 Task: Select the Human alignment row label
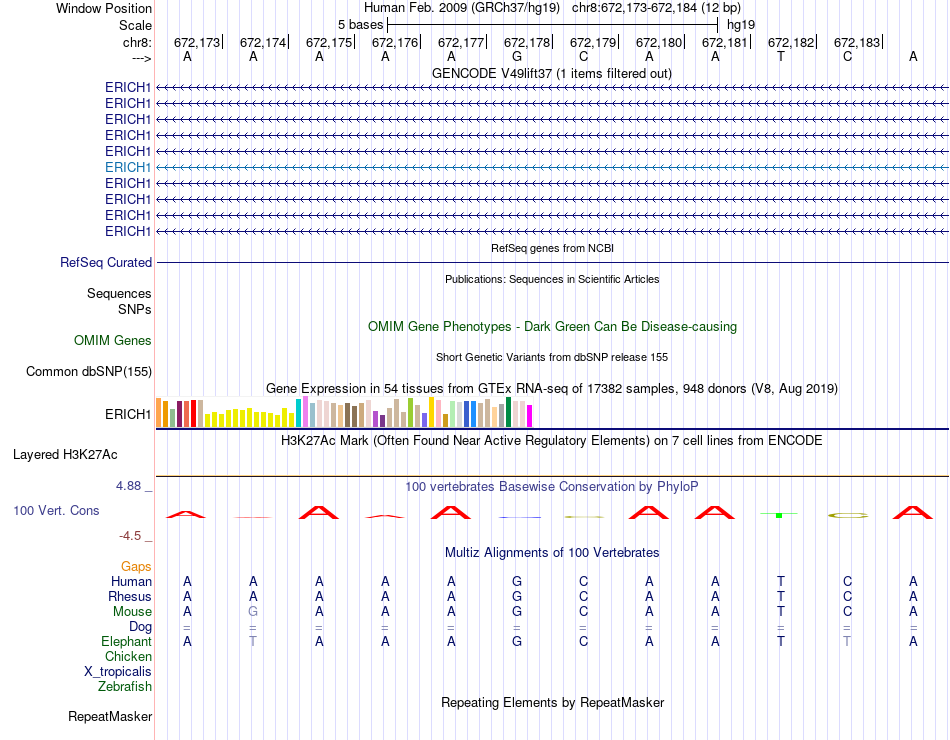click(x=131, y=582)
